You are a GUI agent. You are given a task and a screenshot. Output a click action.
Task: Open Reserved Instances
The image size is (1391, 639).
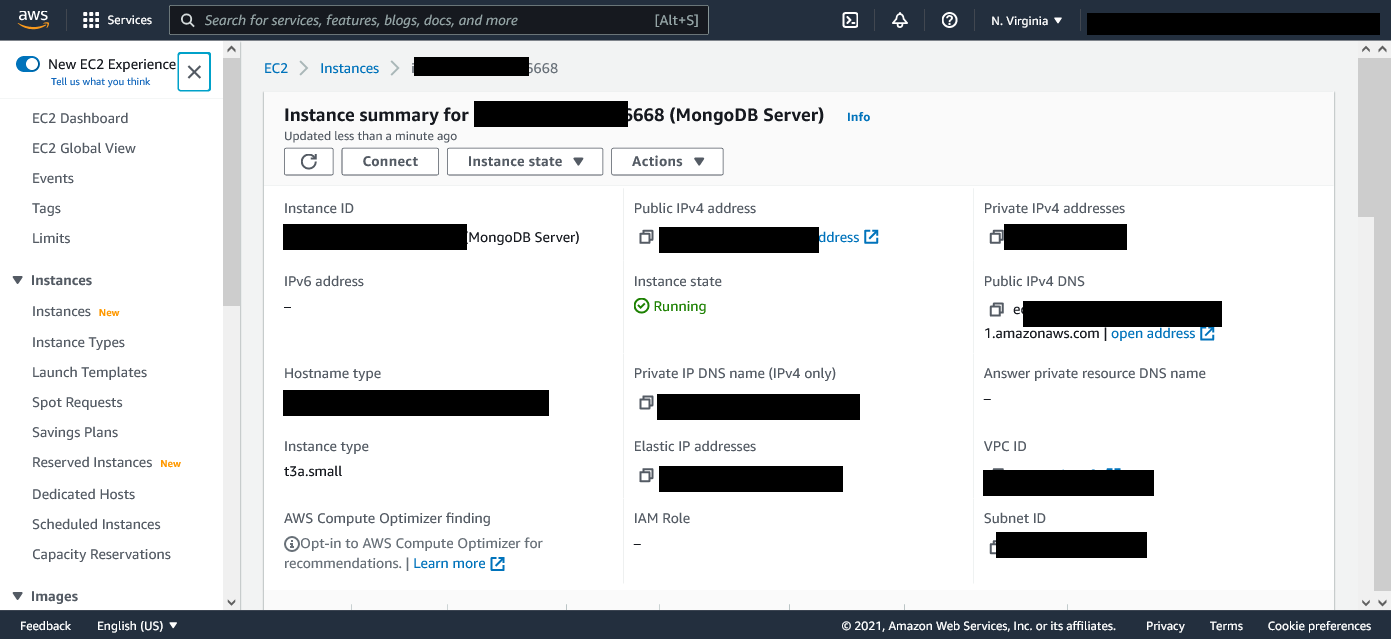click(x=92, y=462)
